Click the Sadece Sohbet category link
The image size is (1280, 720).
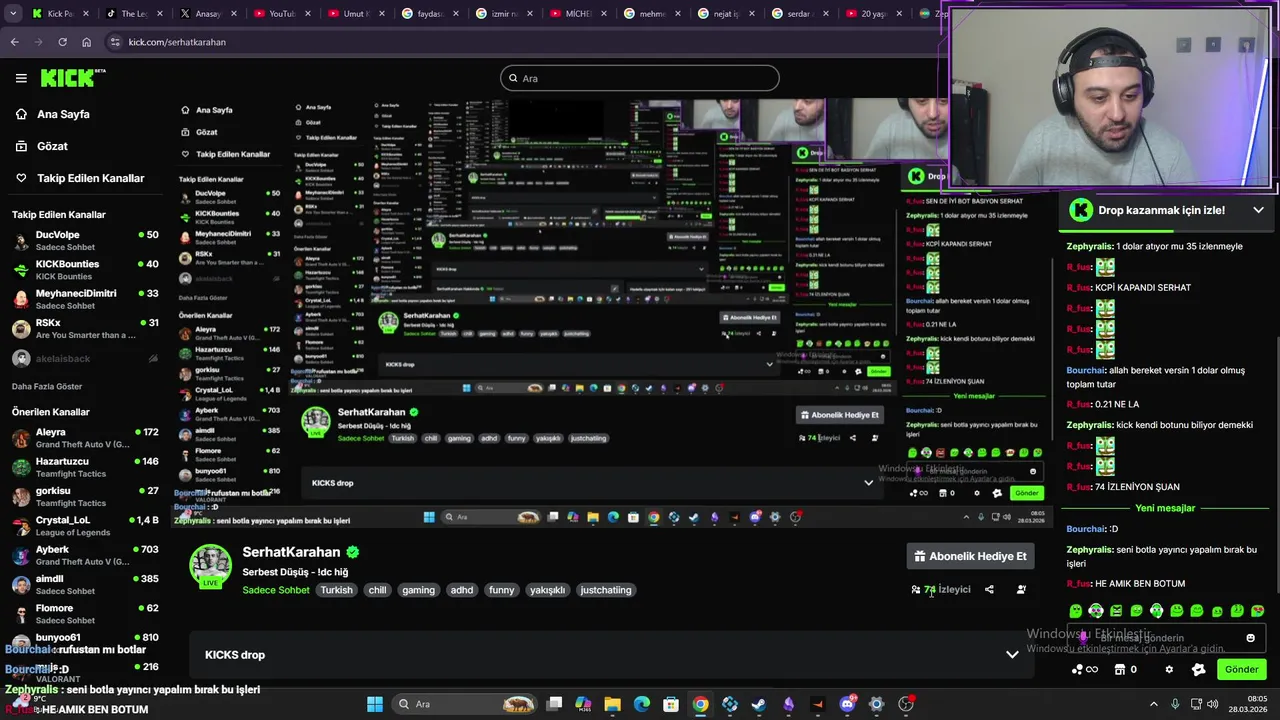276,590
